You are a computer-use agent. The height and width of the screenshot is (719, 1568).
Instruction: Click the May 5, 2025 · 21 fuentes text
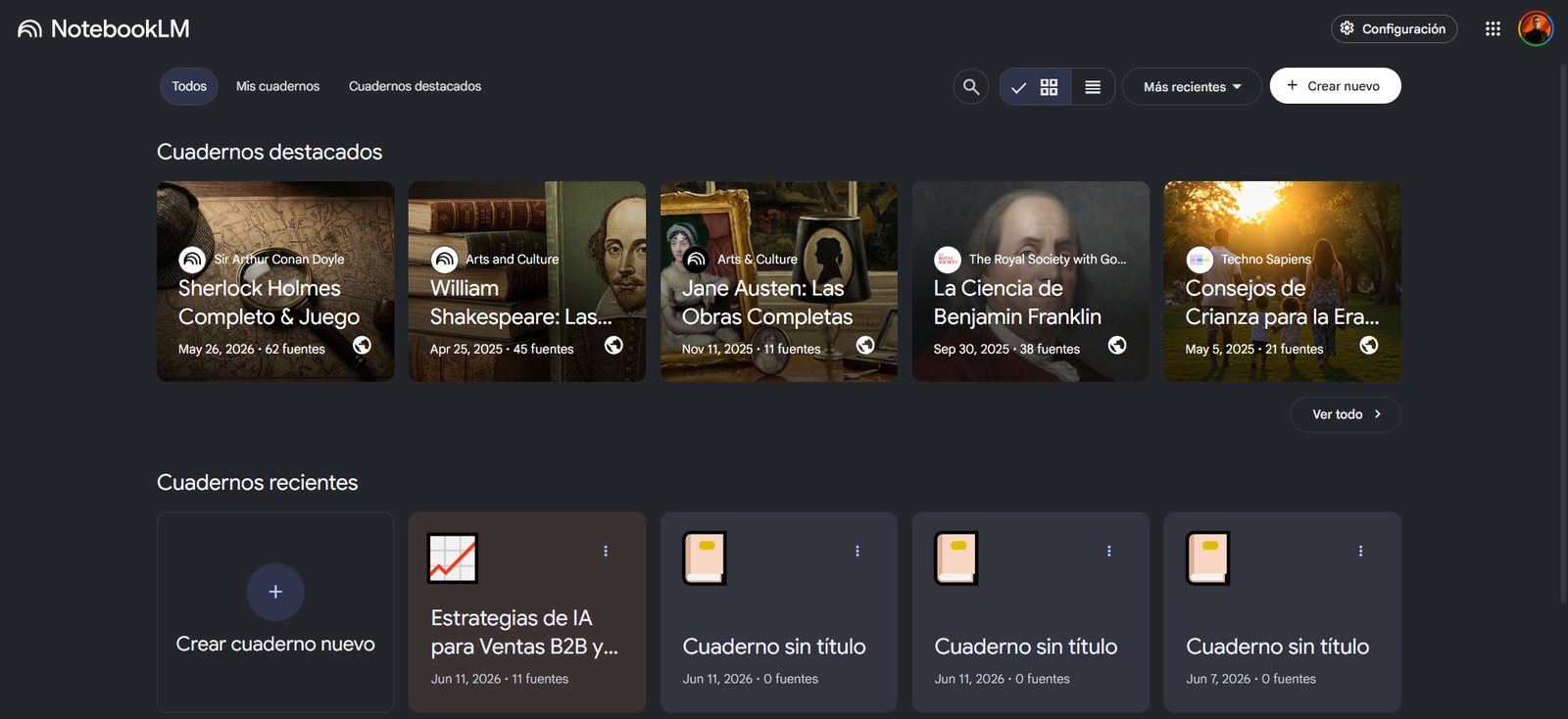tap(1254, 349)
